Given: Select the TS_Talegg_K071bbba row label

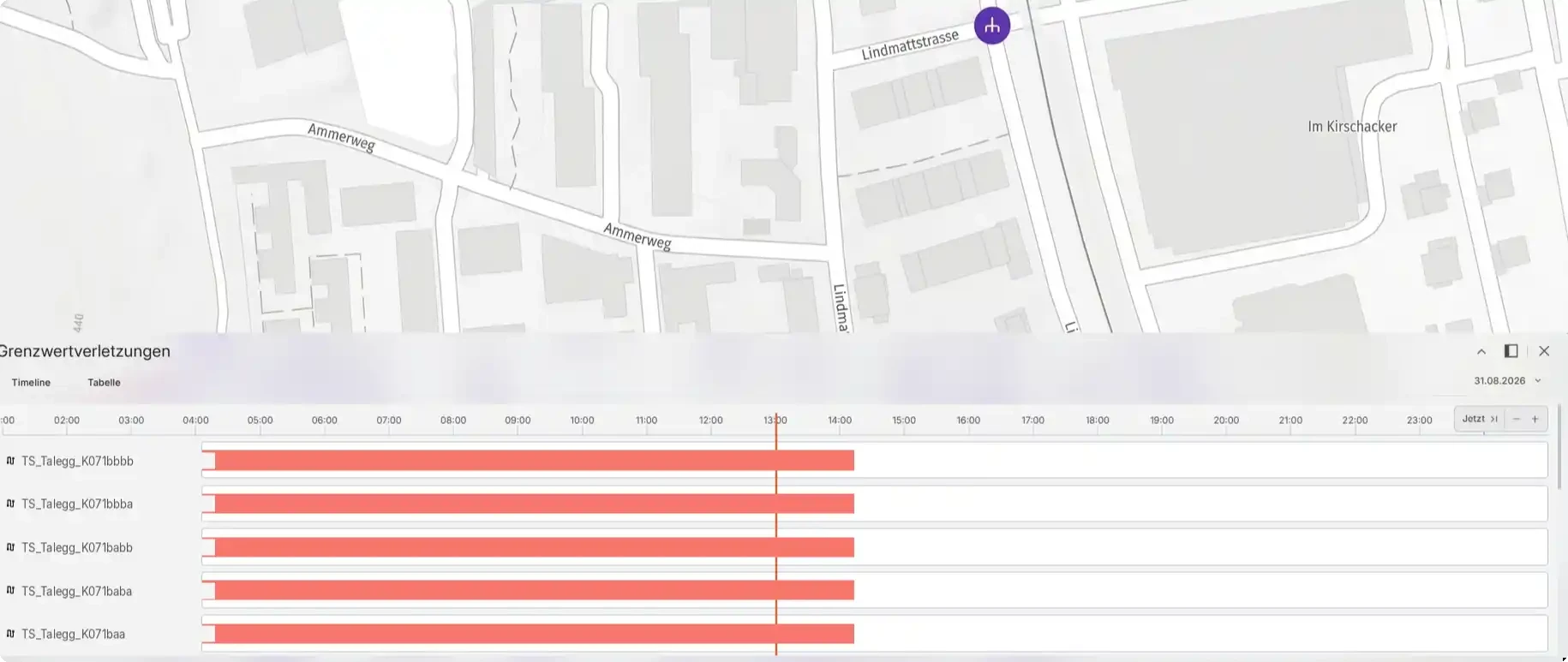Looking at the screenshot, I should tap(77, 504).
